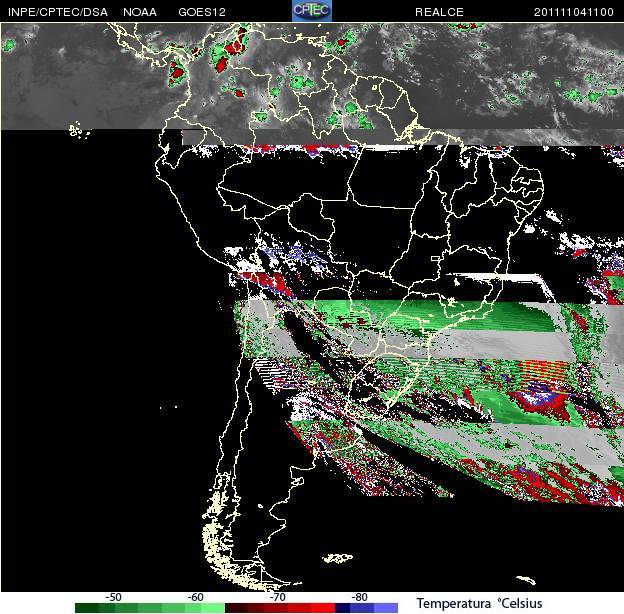Viewport: 624px width, 614px height.
Task: Click the REALCE label in the header
Action: click(439, 12)
